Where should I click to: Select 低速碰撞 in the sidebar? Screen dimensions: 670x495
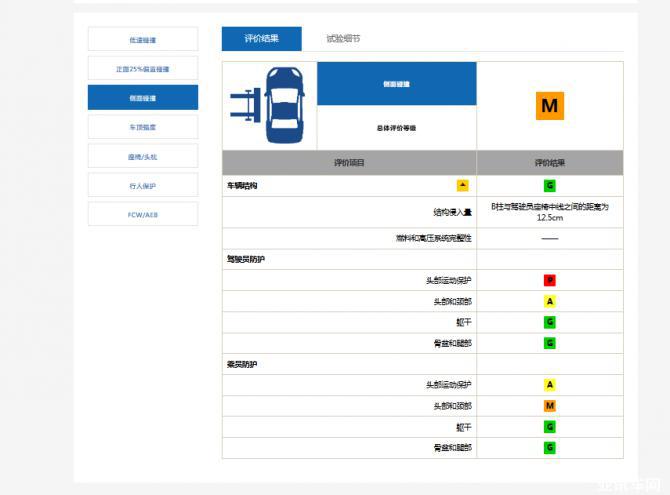pyautogui.click(x=143, y=40)
